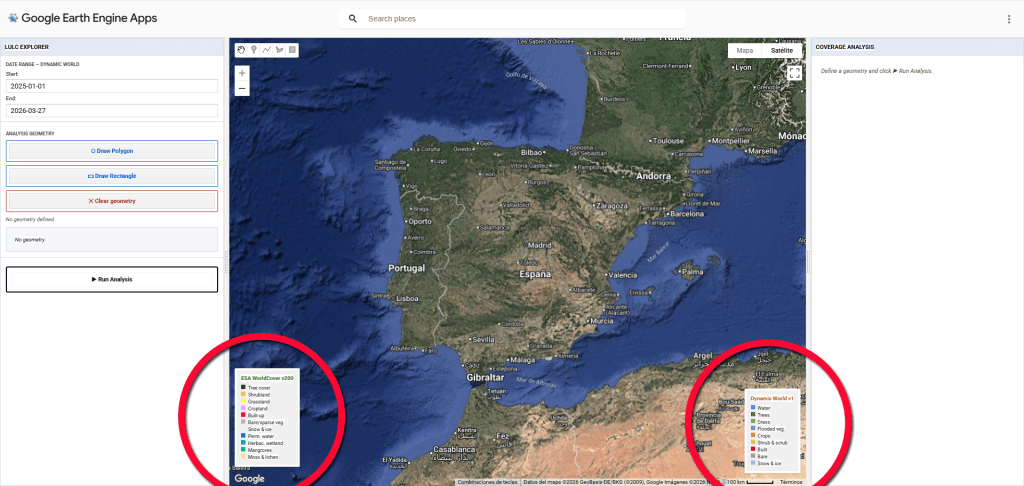Select the draw rectangle map tool
Image resolution: width=1024 pixels, height=486 pixels.
(x=292, y=49)
